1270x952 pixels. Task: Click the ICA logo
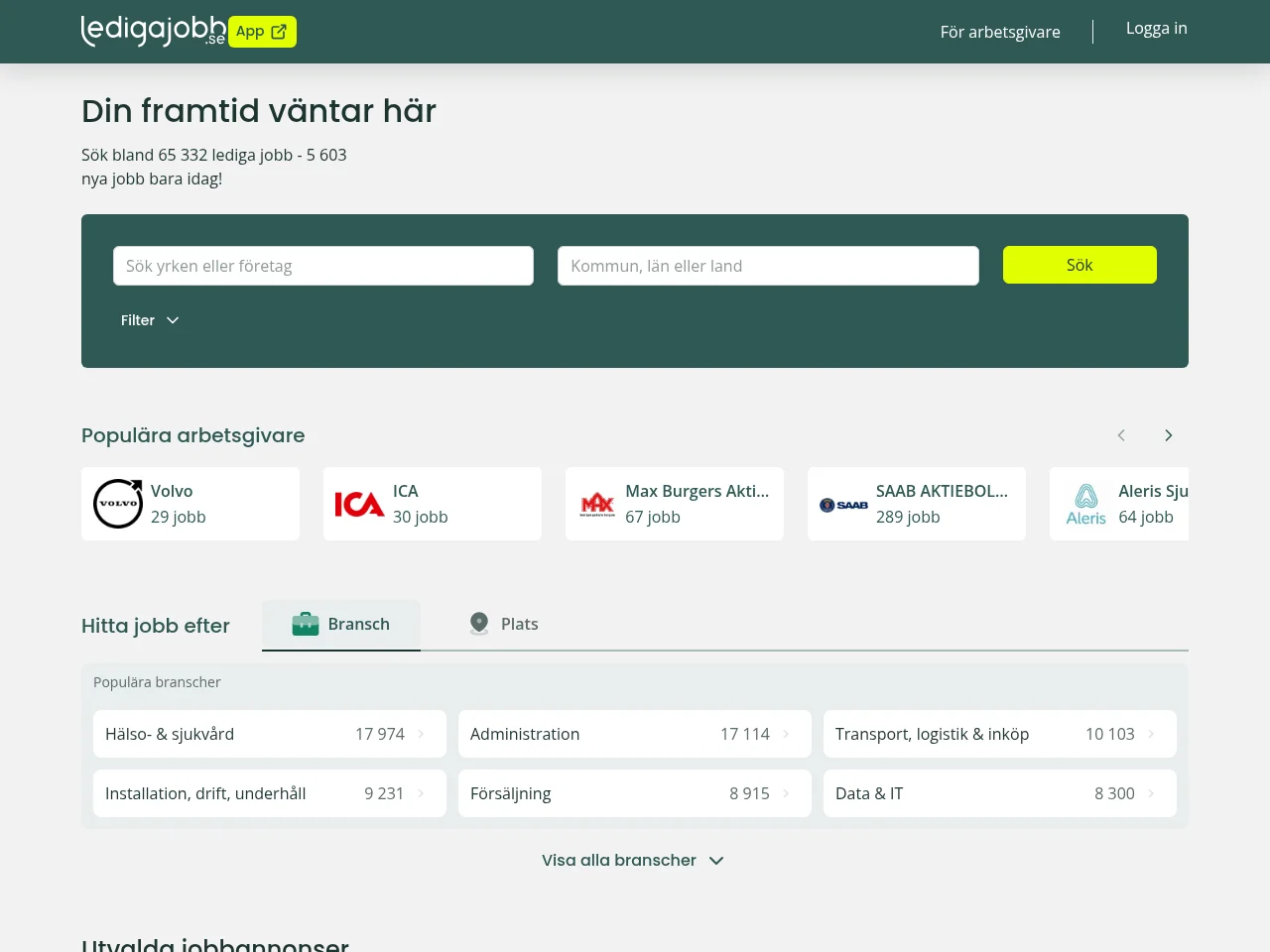pyautogui.click(x=359, y=504)
